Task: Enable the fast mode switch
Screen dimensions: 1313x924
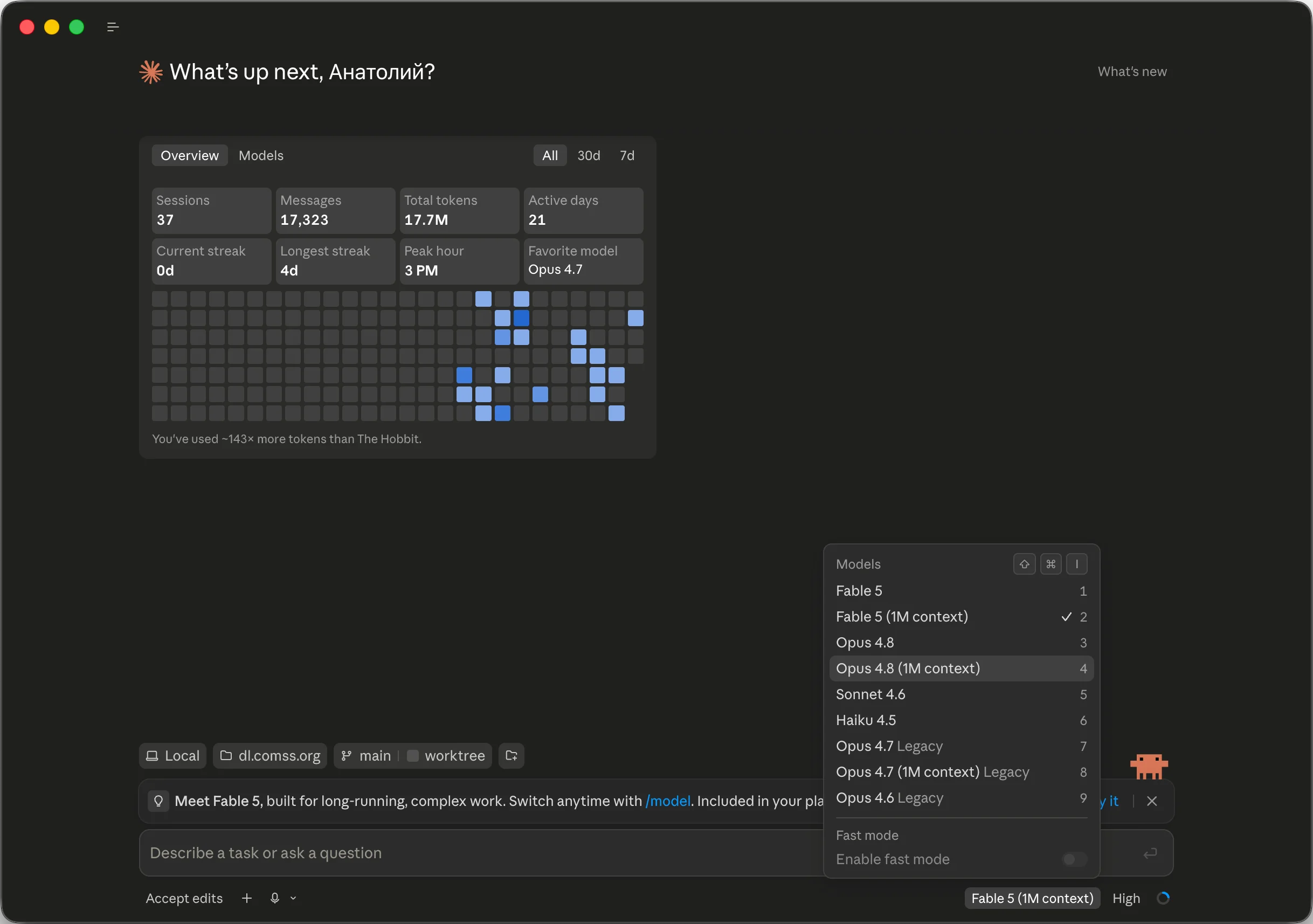Action: (1075, 859)
